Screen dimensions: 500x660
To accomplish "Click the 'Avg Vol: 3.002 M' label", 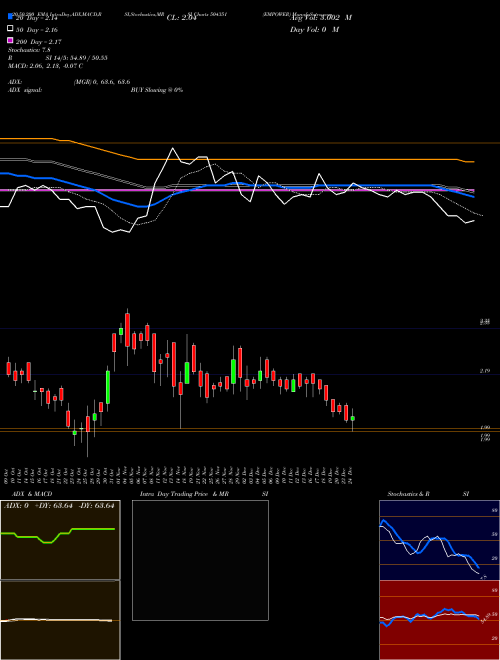I will coord(321,18).
